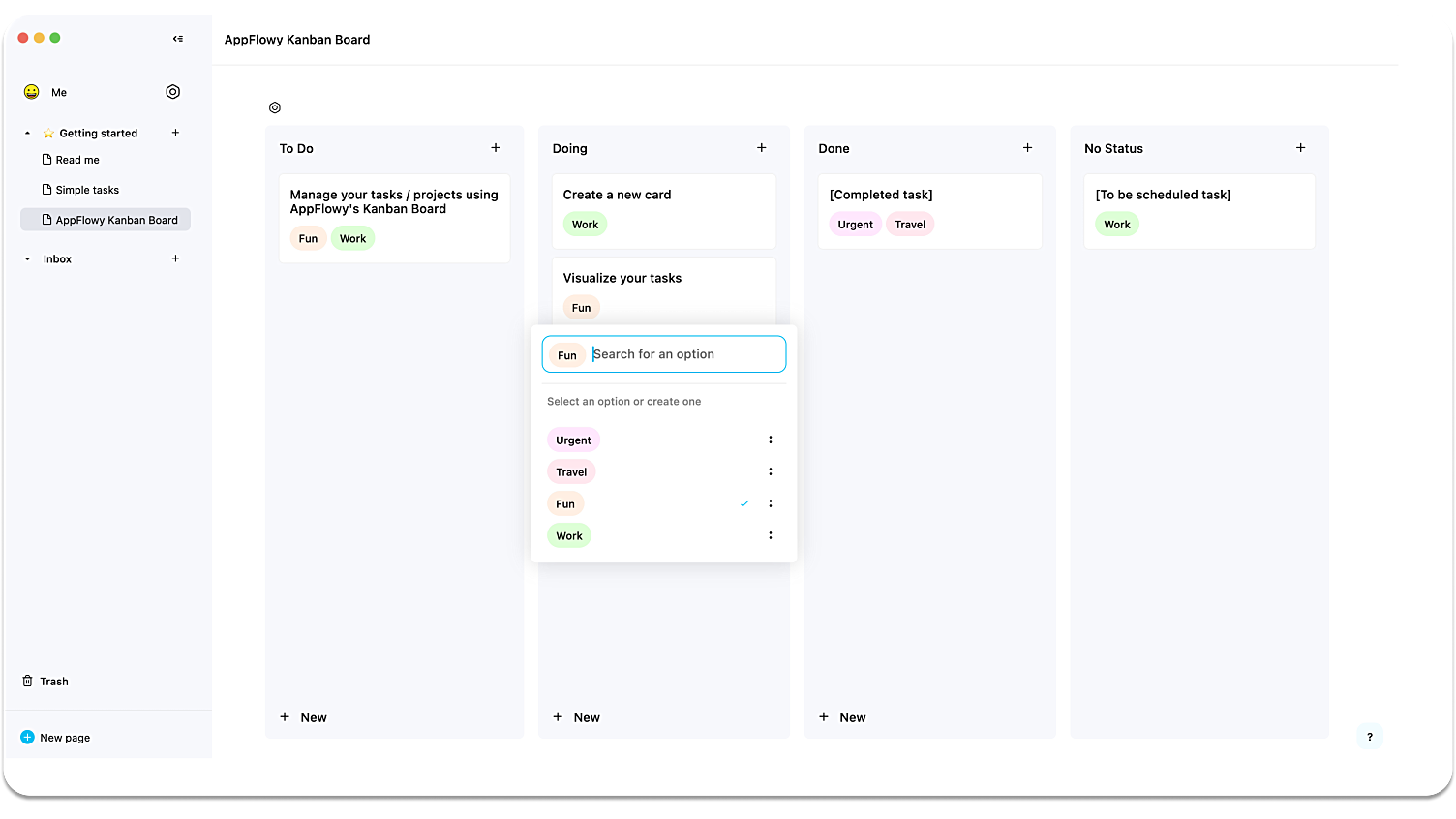This screenshot has width=1456, height=819.
Task: Click the Work tag on To be scheduled card
Action: [x=1117, y=225]
